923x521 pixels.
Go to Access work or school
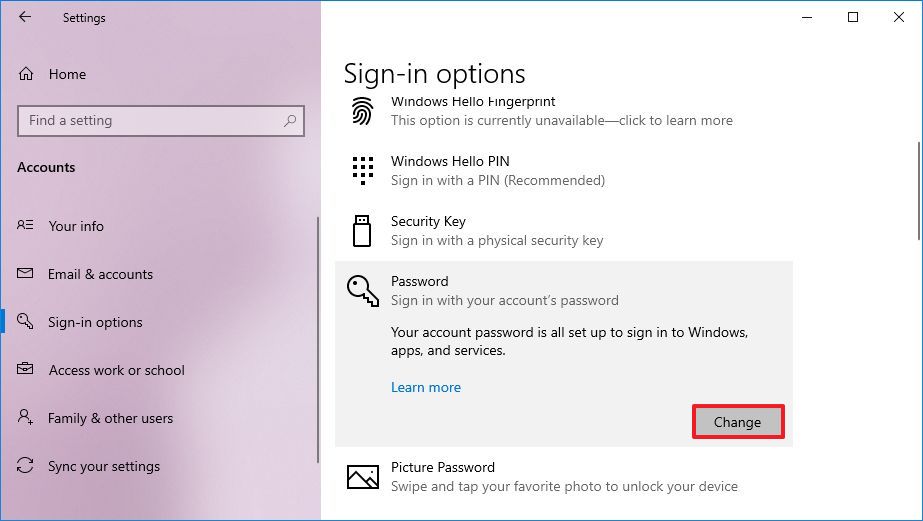116,370
